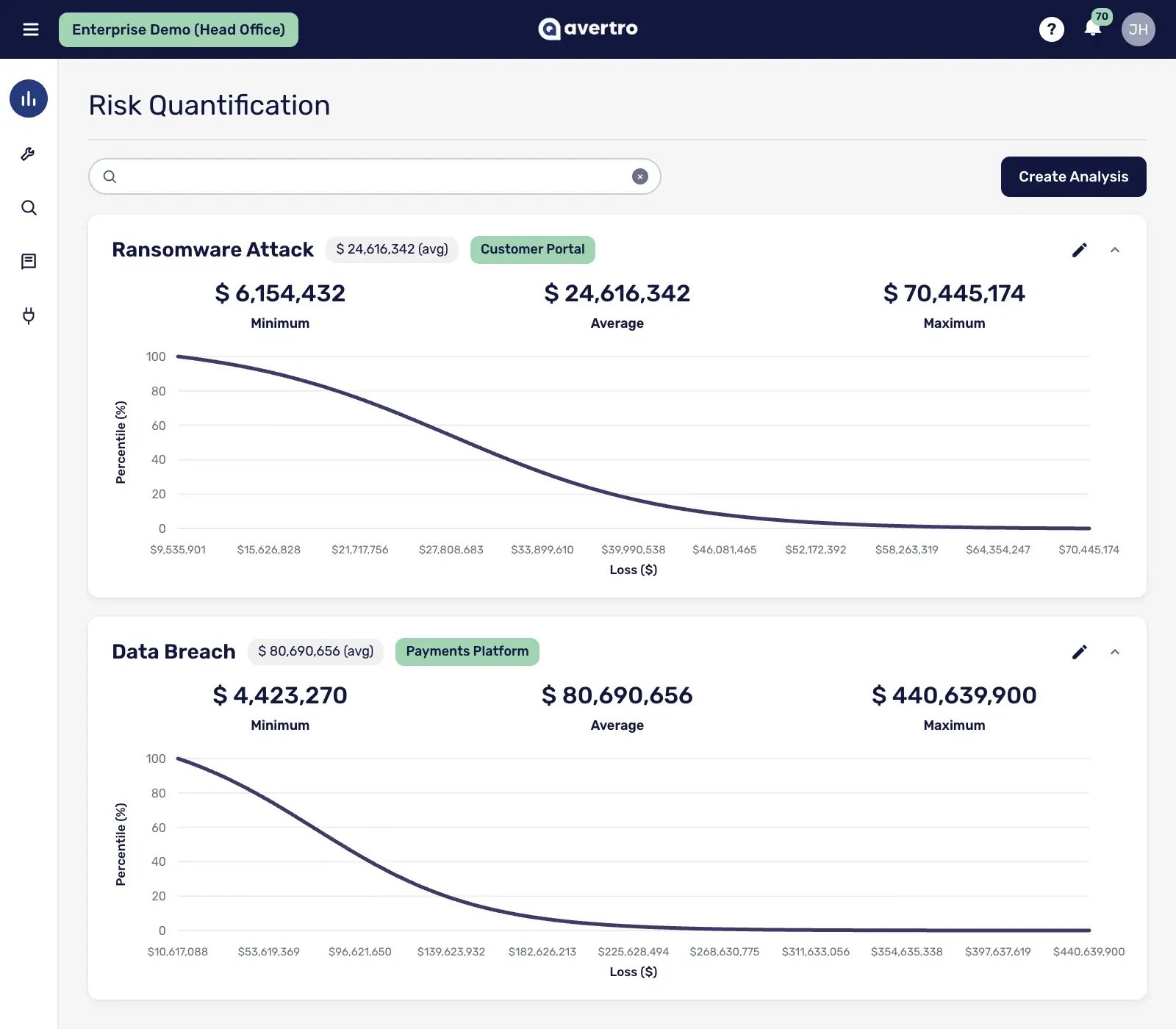Screen dimensions: 1176x1029
Task: Click the Payments Platform tag
Action: [467, 651]
